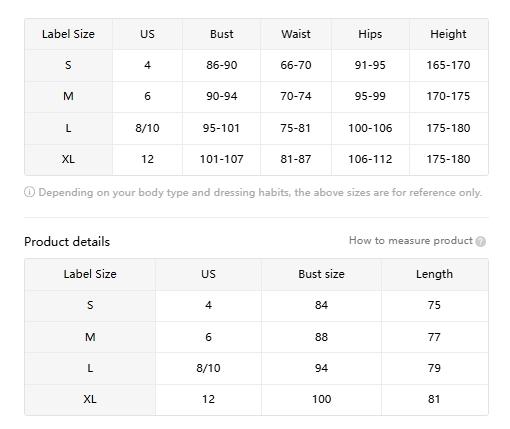510x429 pixels.
Task: Select the XL row in first table
Action: coord(256,159)
